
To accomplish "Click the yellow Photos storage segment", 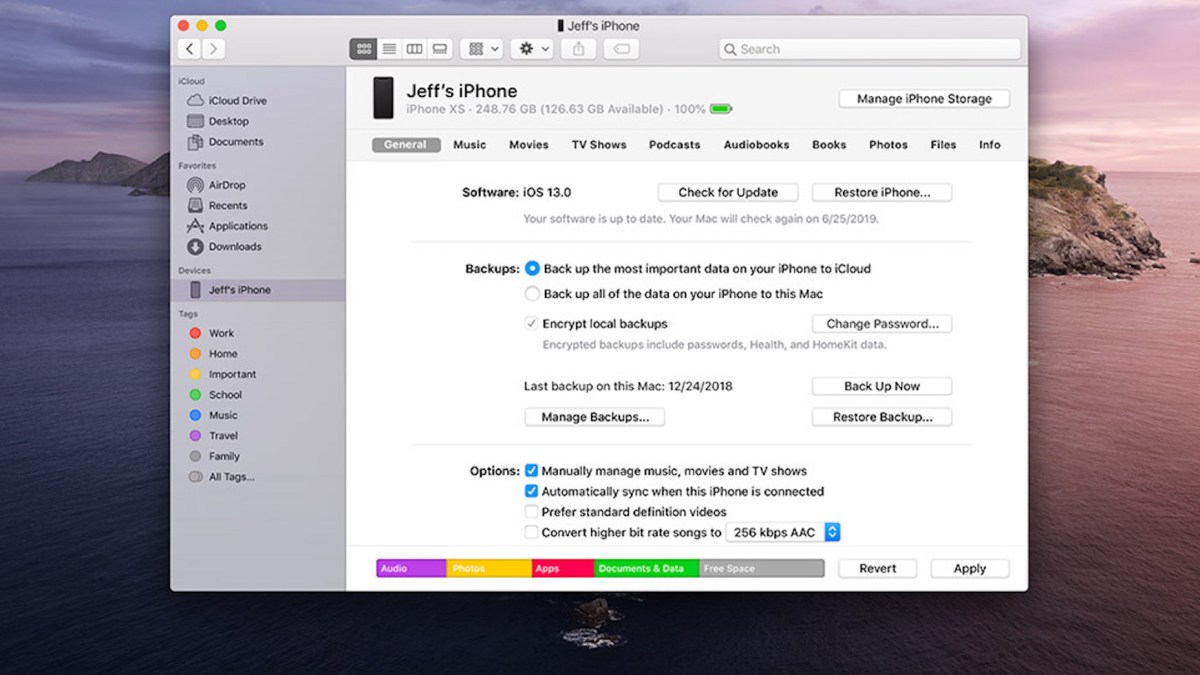I will tap(488, 568).
